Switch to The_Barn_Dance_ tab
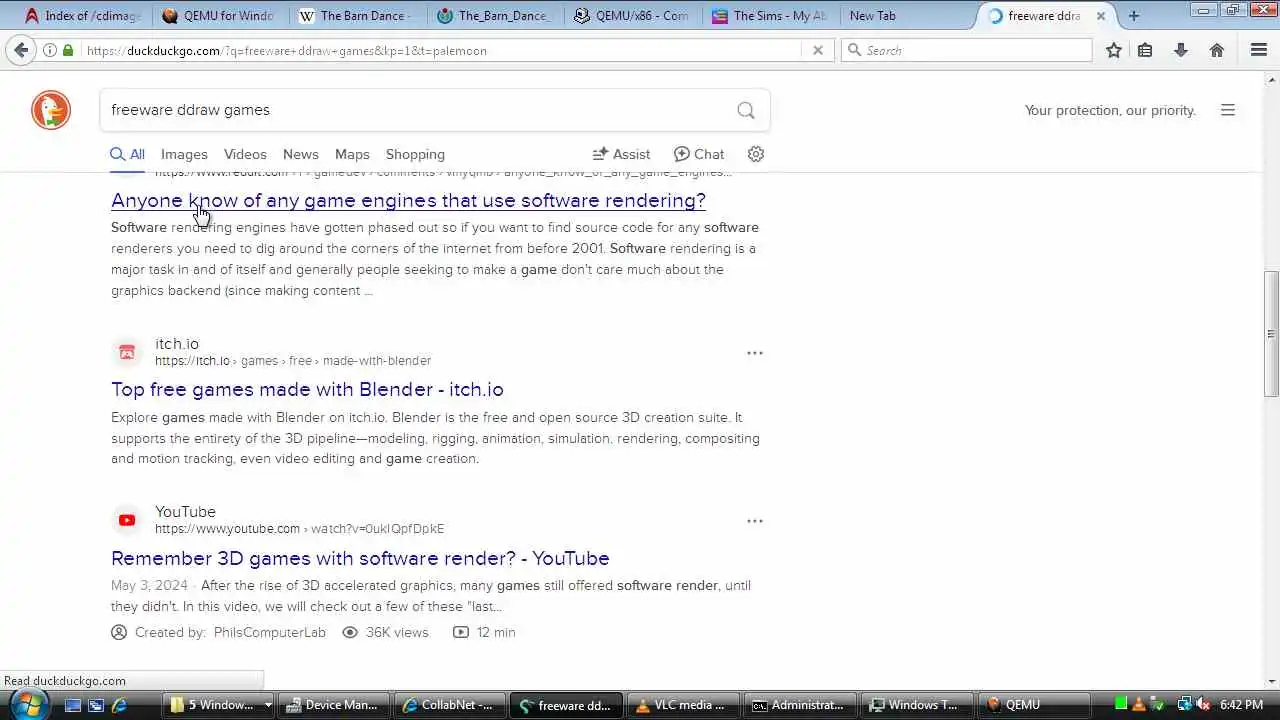Screen dimensions: 1280x720 coord(493,15)
